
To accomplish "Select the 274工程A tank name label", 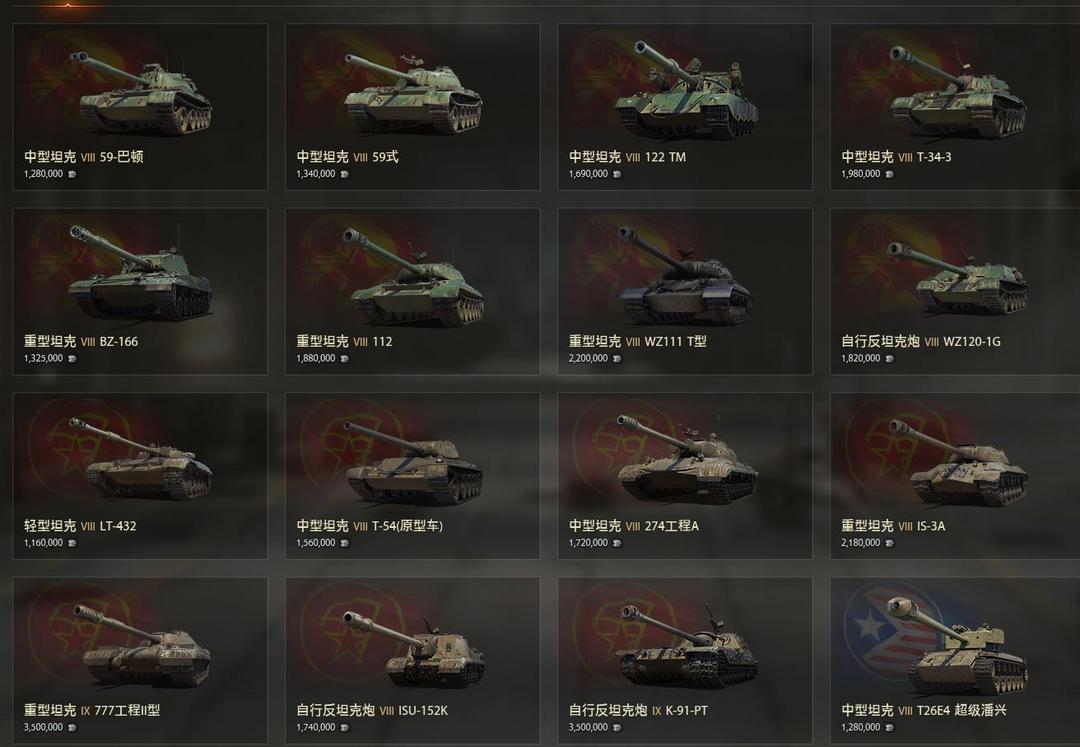I will pyautogui.click(x=672, y=526).
